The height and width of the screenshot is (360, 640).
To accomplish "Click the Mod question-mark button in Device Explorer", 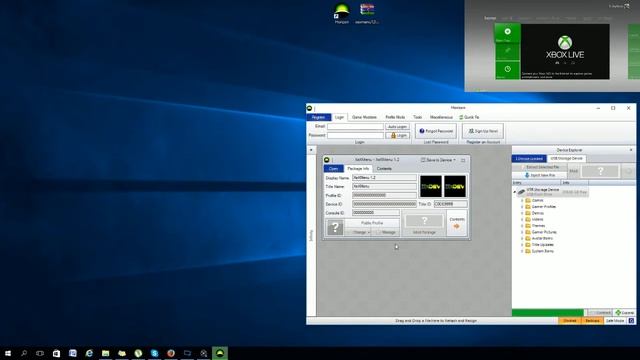I will point(600,171).
